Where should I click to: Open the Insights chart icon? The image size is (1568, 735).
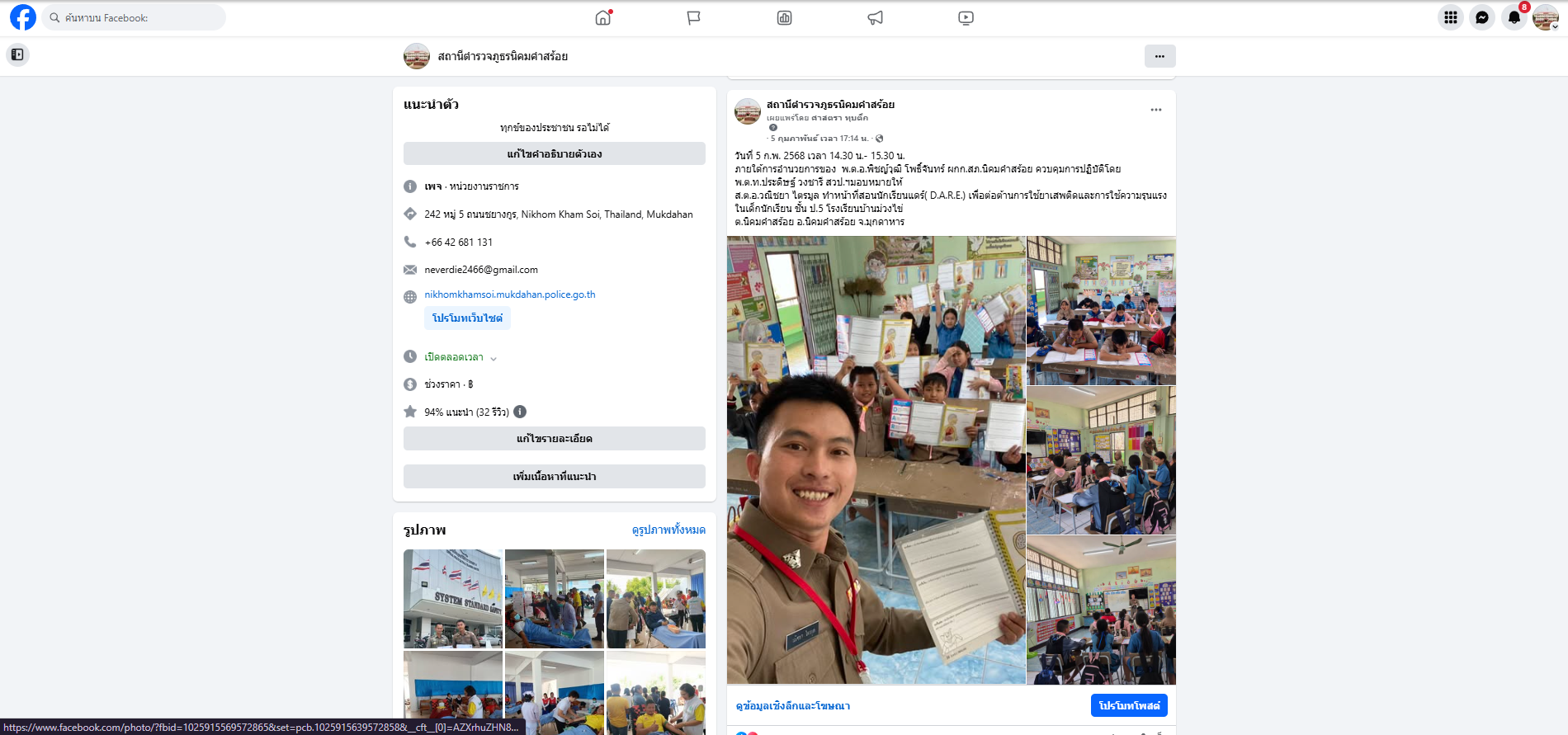pyautogui.click(x=785, y=17)
